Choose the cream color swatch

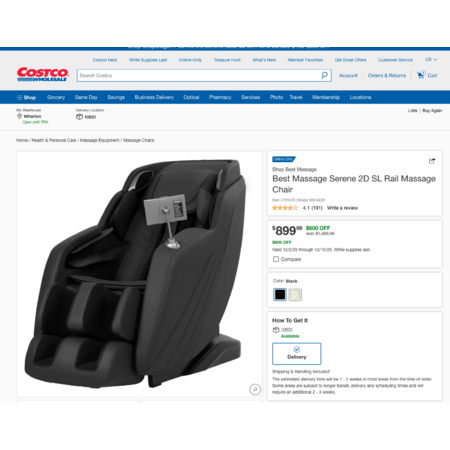pos(295,295)
